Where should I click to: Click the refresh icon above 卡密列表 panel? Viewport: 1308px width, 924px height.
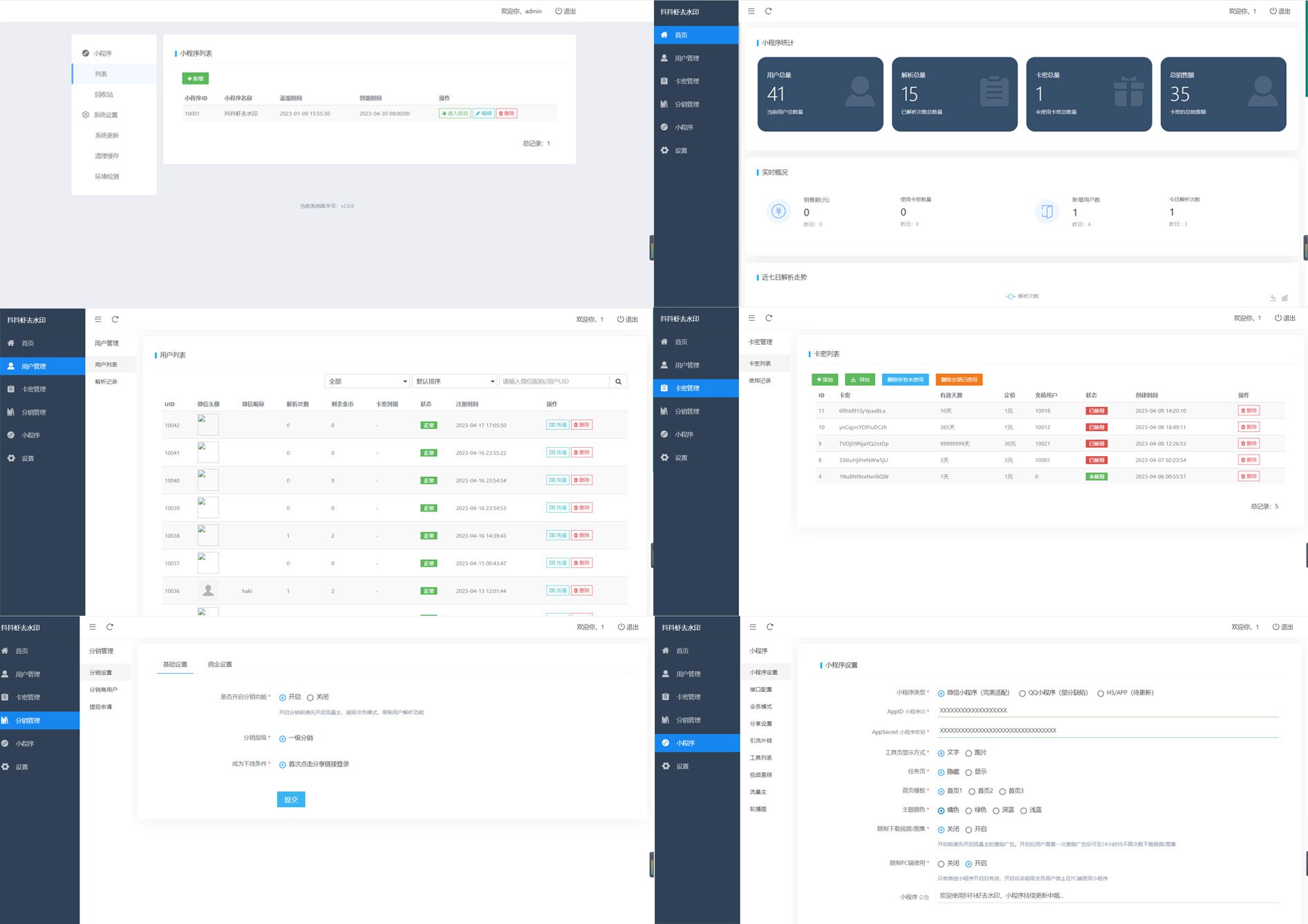(x=769, y=318)
